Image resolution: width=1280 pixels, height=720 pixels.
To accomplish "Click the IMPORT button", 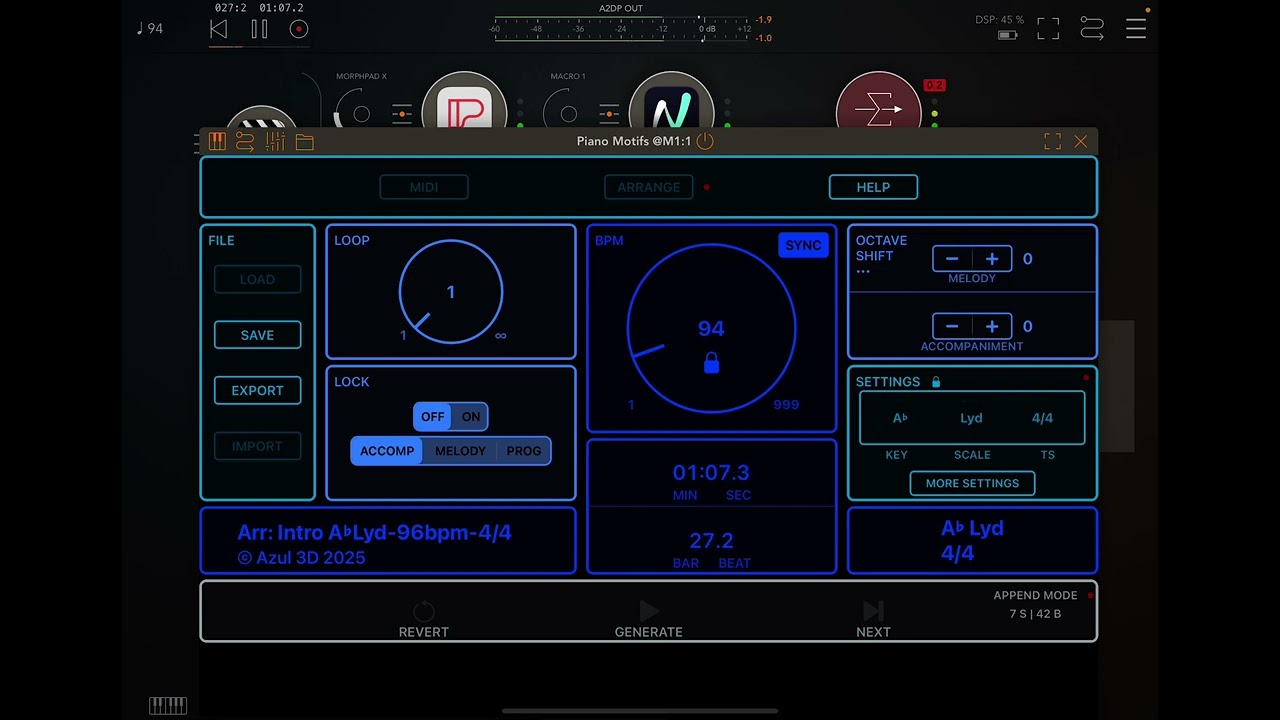I will 257,446.
